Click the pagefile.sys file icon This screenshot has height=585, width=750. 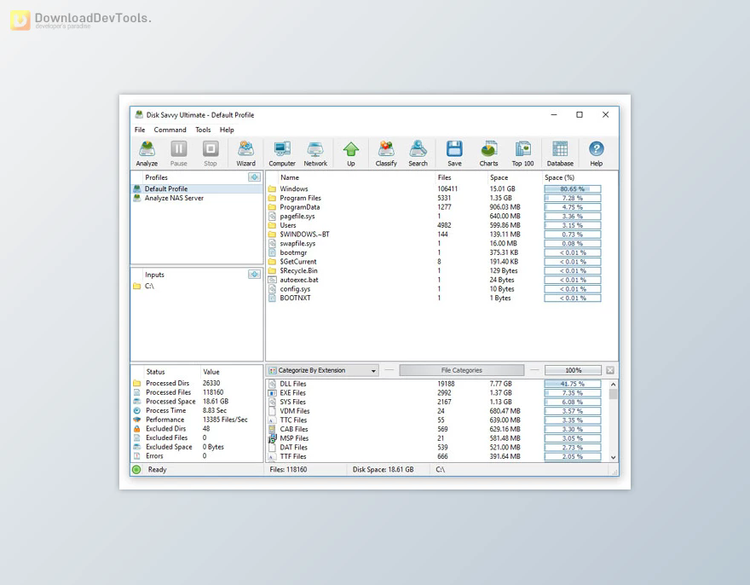pyautogui.click(x=272, y=216)
